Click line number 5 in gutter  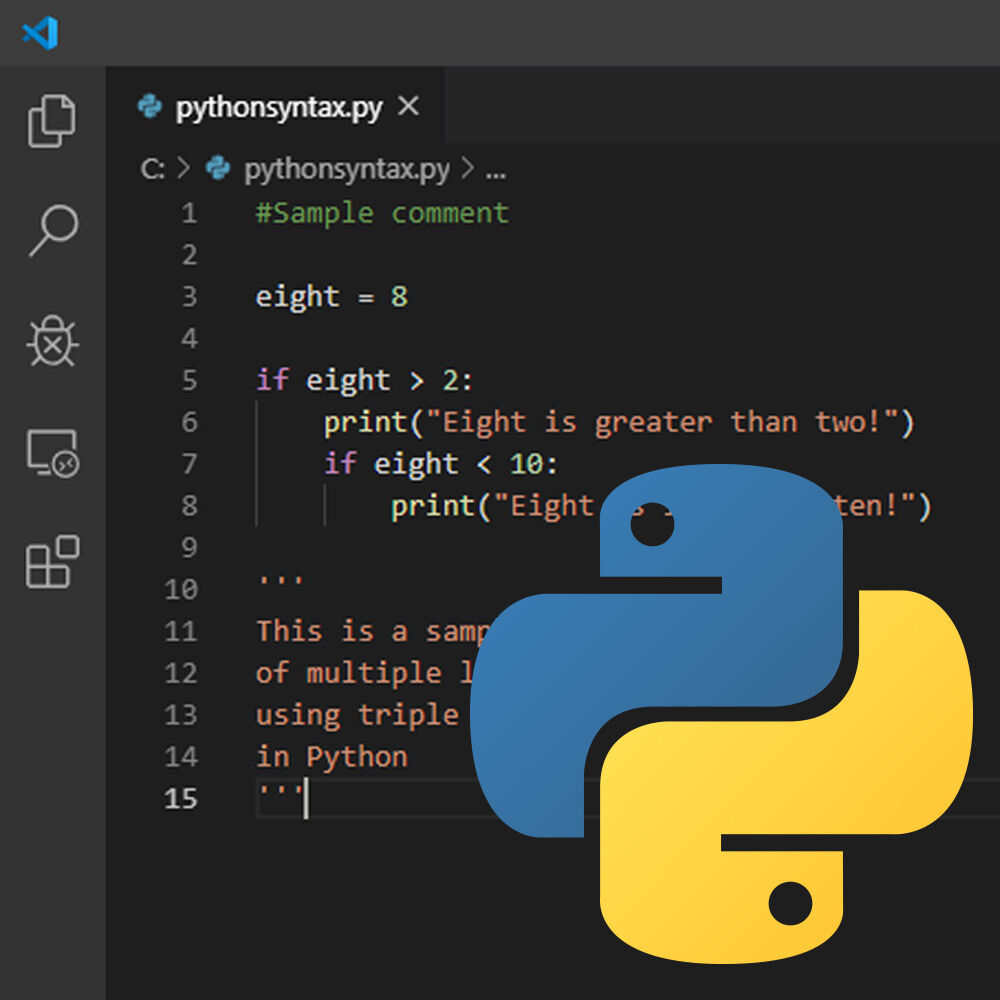click(189, 379)
